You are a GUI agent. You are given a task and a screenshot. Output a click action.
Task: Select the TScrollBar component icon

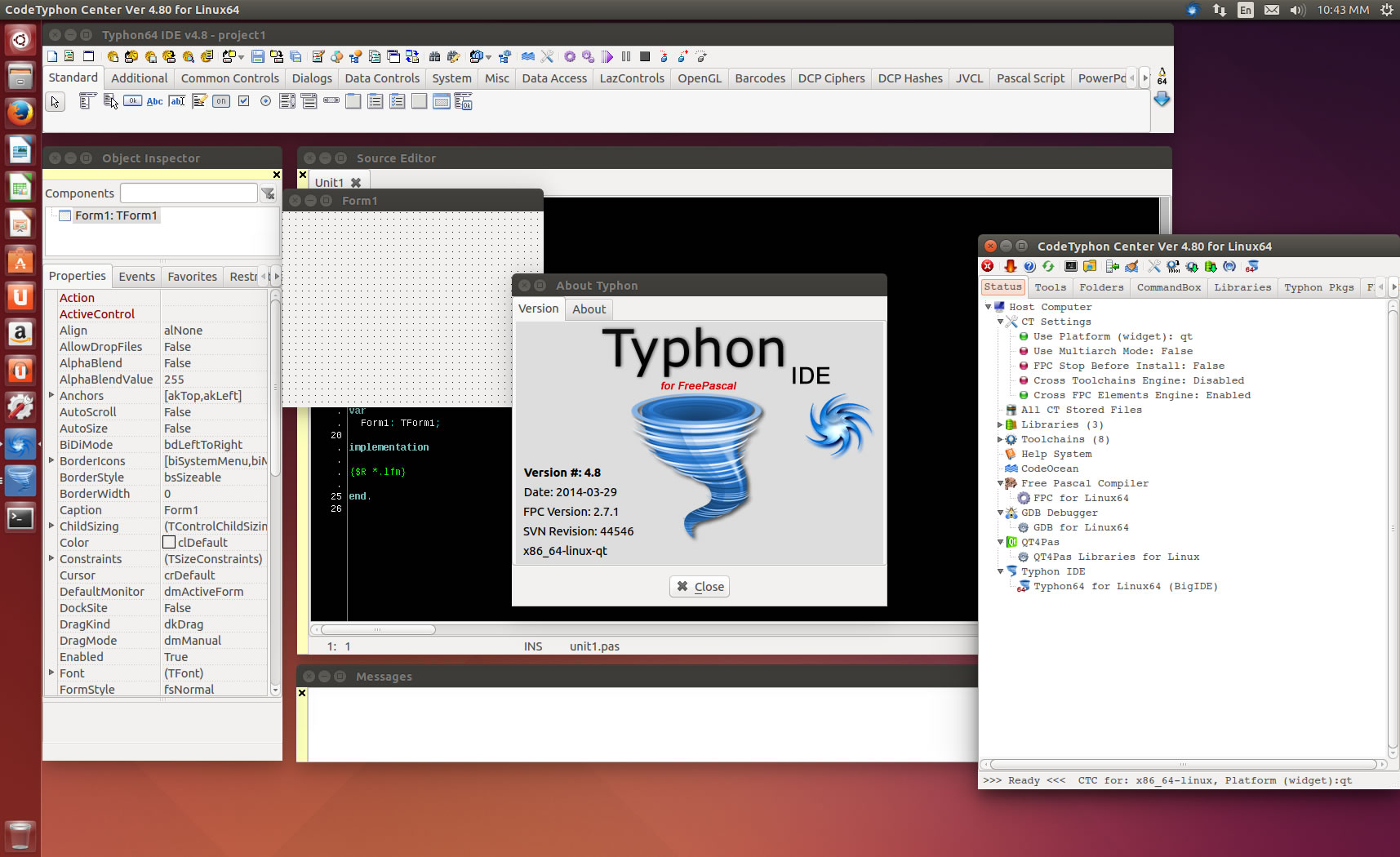331,101
